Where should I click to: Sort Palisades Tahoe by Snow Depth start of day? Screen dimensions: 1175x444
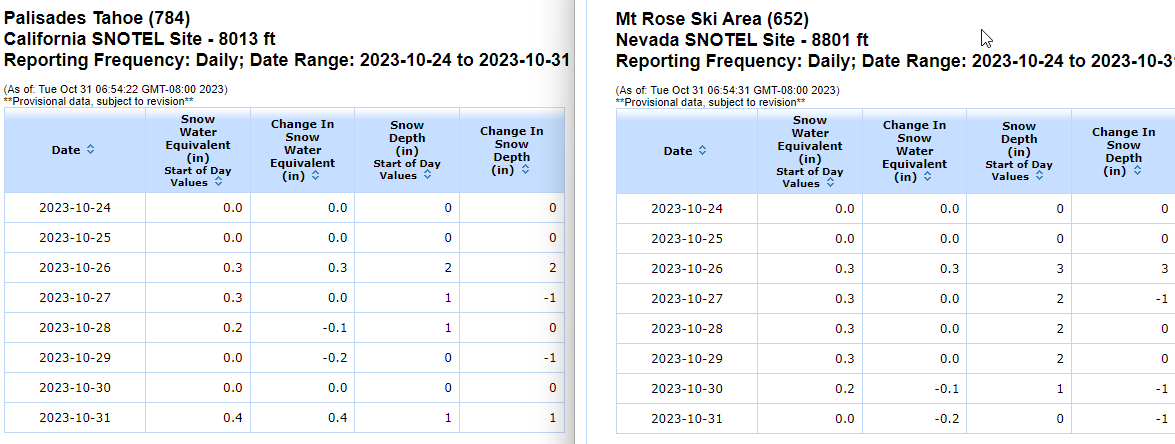(427, 176)
